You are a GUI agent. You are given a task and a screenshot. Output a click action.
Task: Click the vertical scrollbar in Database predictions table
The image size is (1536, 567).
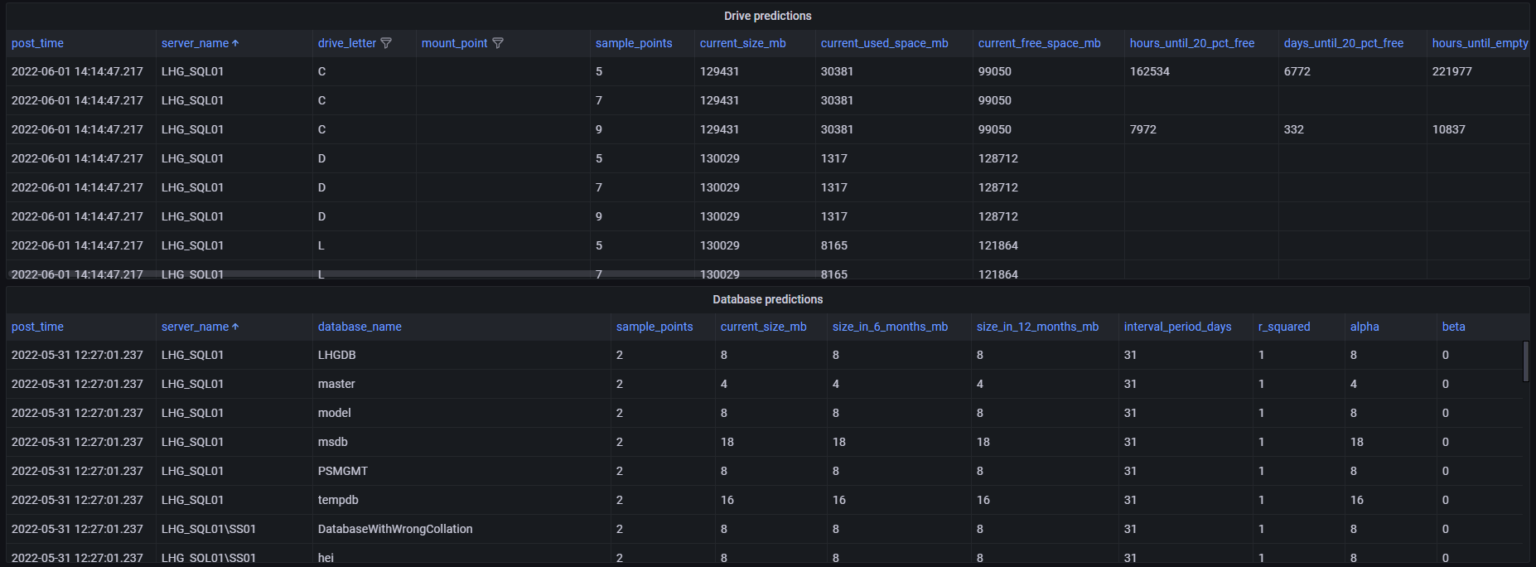coord(1525,360)
